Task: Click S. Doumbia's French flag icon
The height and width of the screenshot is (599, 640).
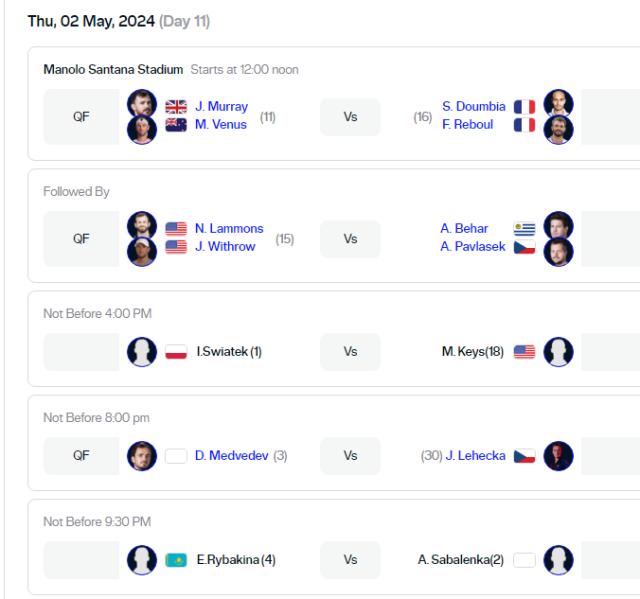Action: [x=524, y=107]
